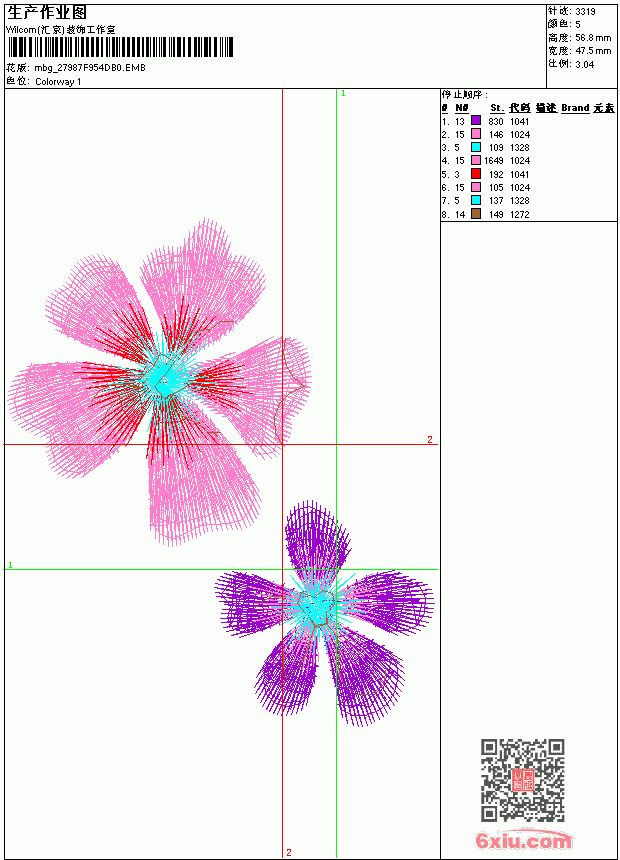Screen dimensions: 620x860
Task: Click the Colorway 1 label
Action: (x=58, y=82)
